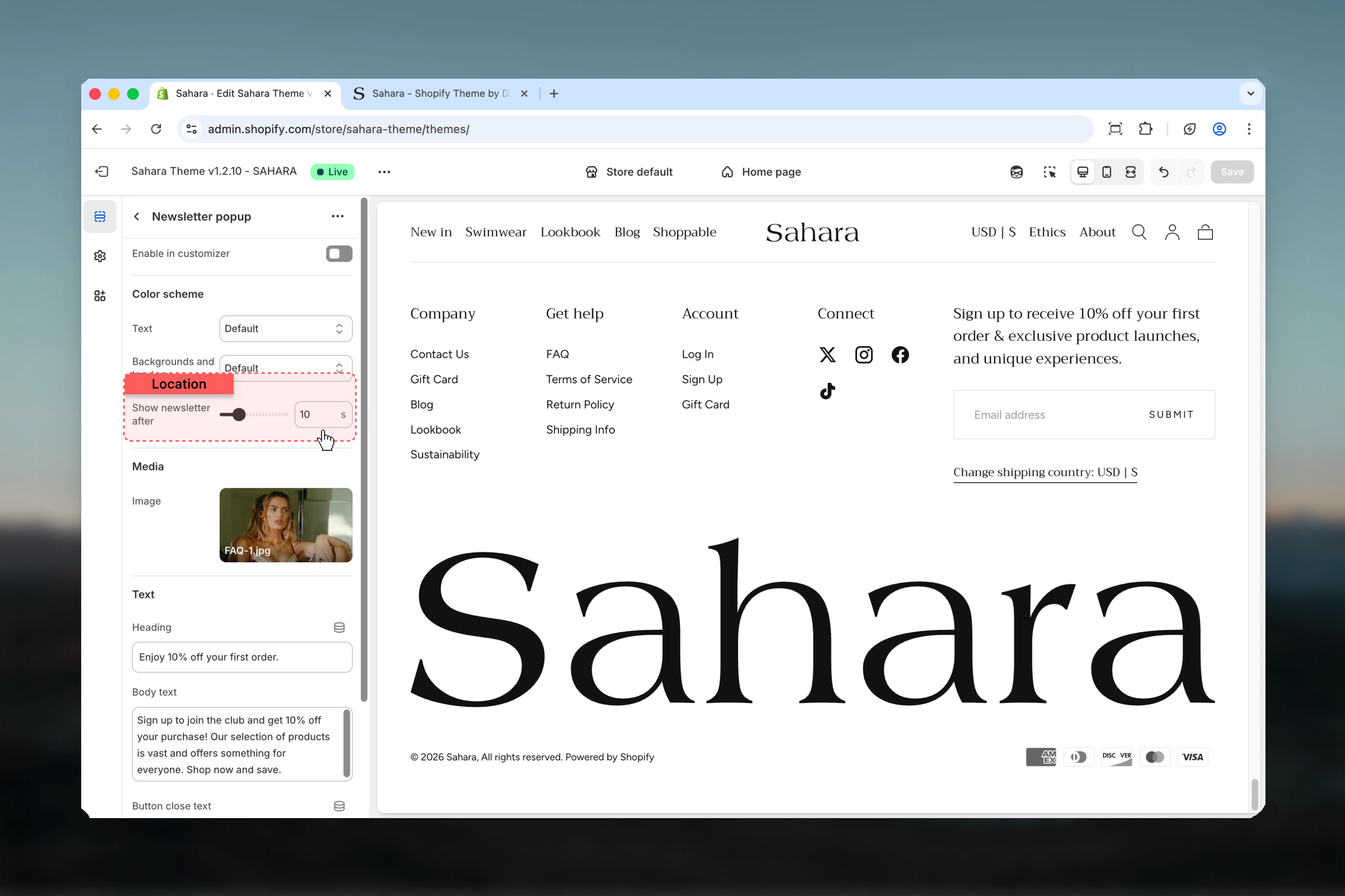Click the Heading text field
This screenshot has height=896, width=1345.
(242, 657)
